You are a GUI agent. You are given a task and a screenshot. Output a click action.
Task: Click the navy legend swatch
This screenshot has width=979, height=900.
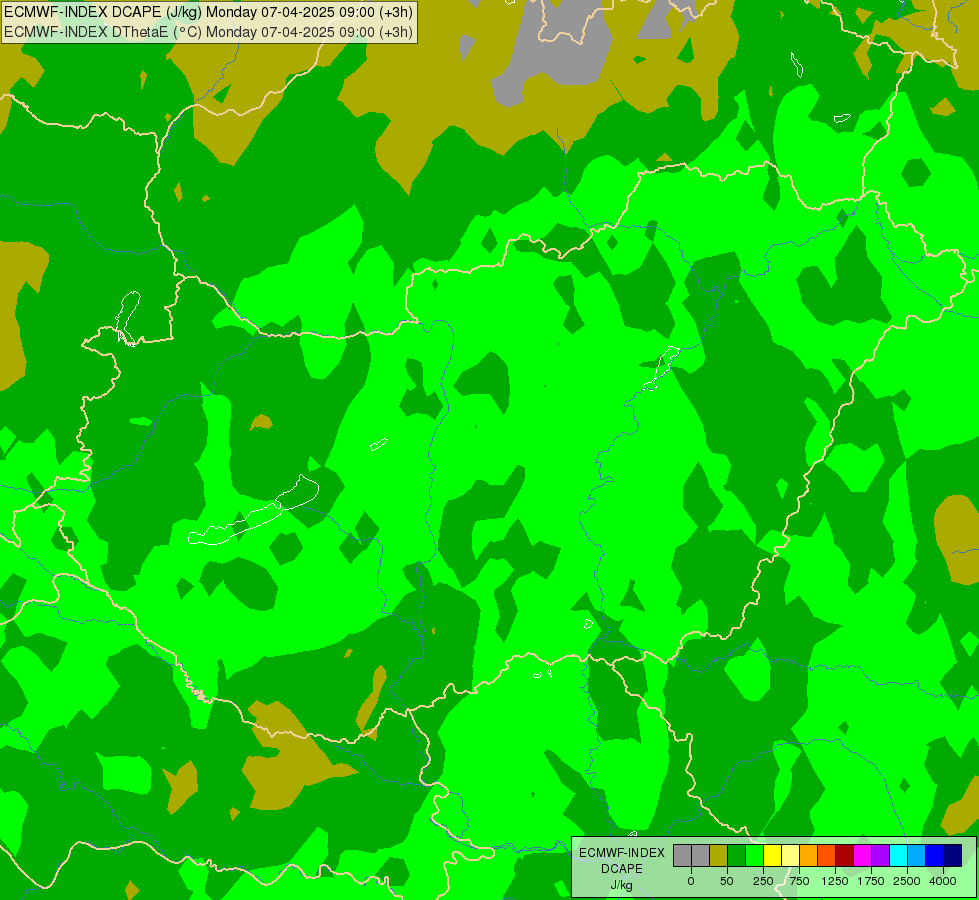952,856
